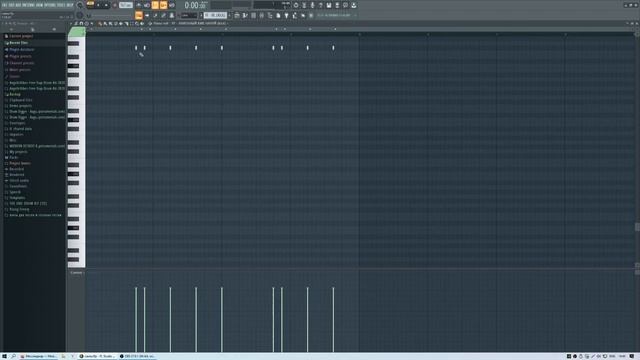Screen dimensions: 640x360
Task: Select the Zoom tool in piano roll
Action: pos(137,24)
